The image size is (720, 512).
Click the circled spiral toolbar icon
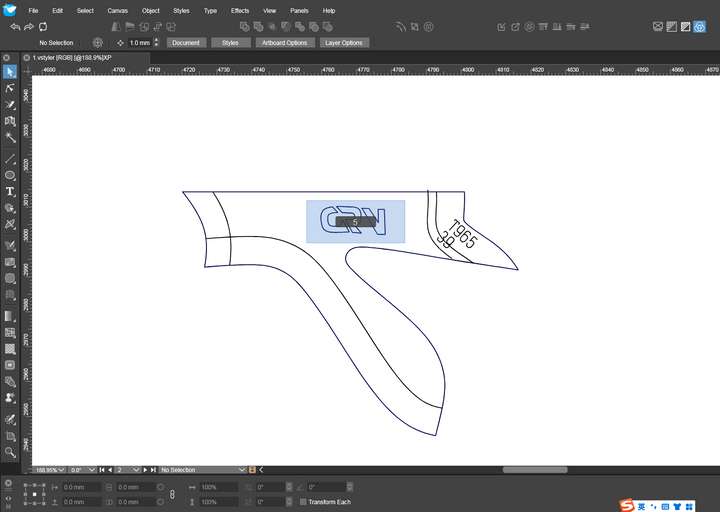[x=428, y=27]
